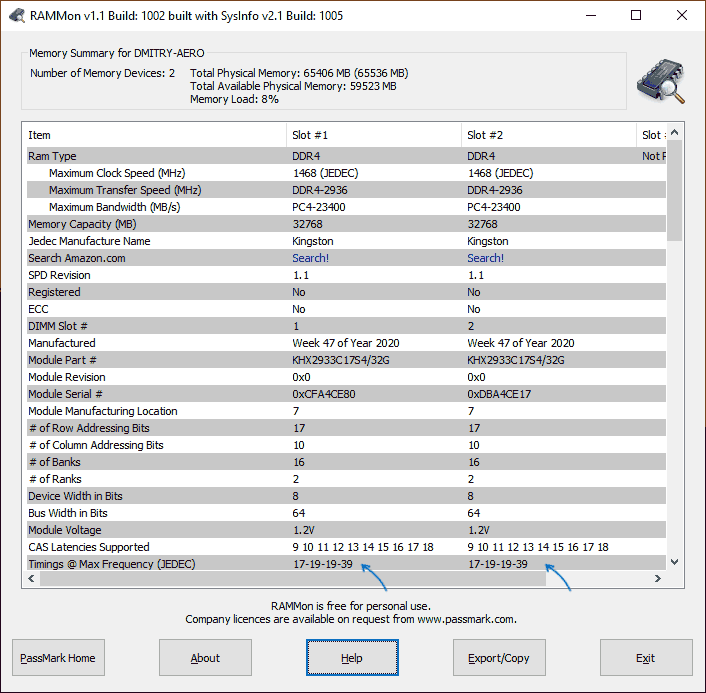Click Memory Load: 8% text
The width and height of the screenshot is (706, 693).
pos(234,99)
